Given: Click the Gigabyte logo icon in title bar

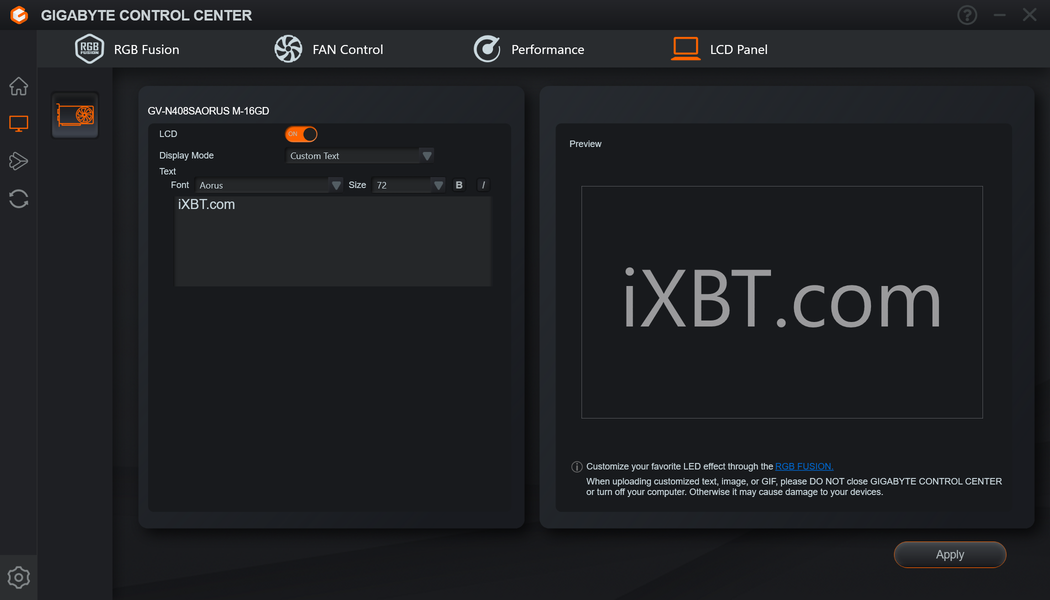Looking at the screenshot, I should click(19, 15).
